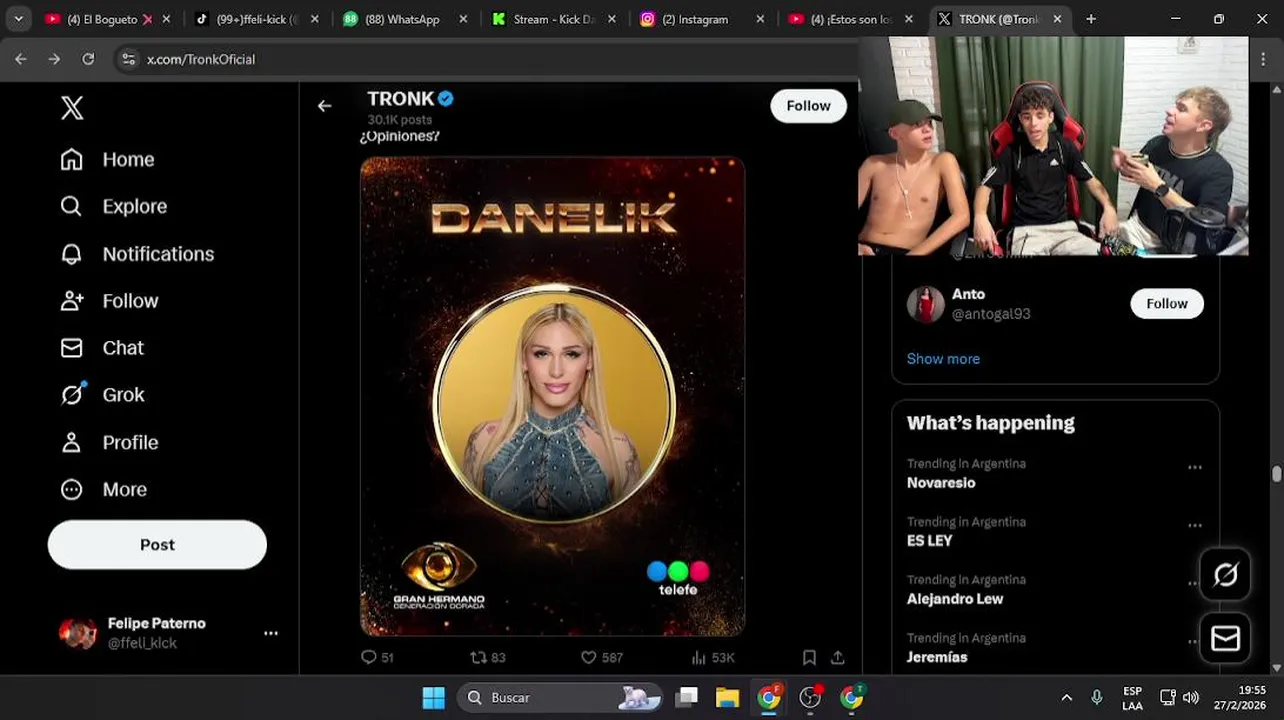Viewport: 1284px width, 720px height.
Task: View site information icon in address bar
Action: (128, 59)
